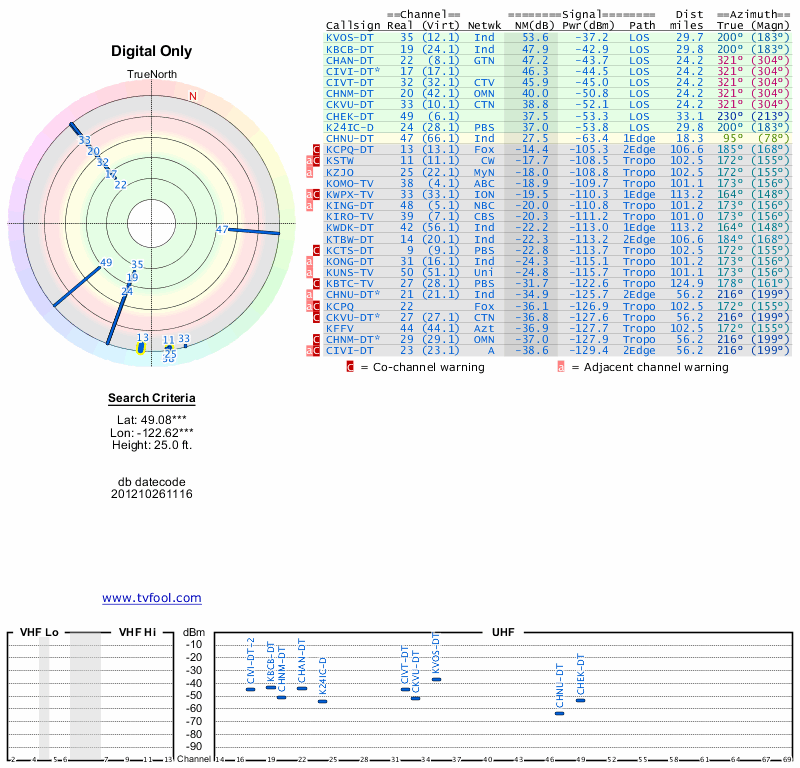The image size is (800, 768).
Task: Click adjacent channel icon beside KUNS-TV
Action: click(310, 272)
